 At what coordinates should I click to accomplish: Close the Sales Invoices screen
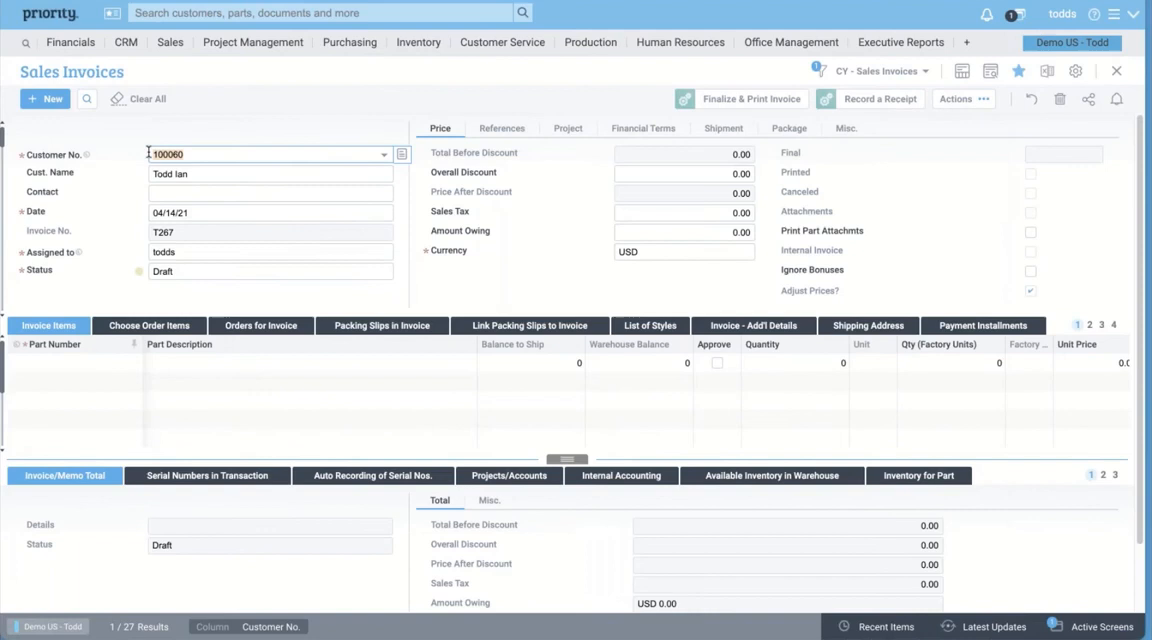tap(1117, 71)
